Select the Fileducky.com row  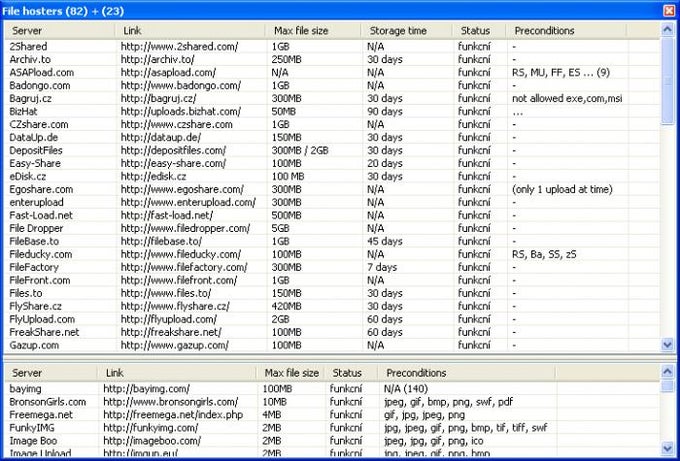332,255
